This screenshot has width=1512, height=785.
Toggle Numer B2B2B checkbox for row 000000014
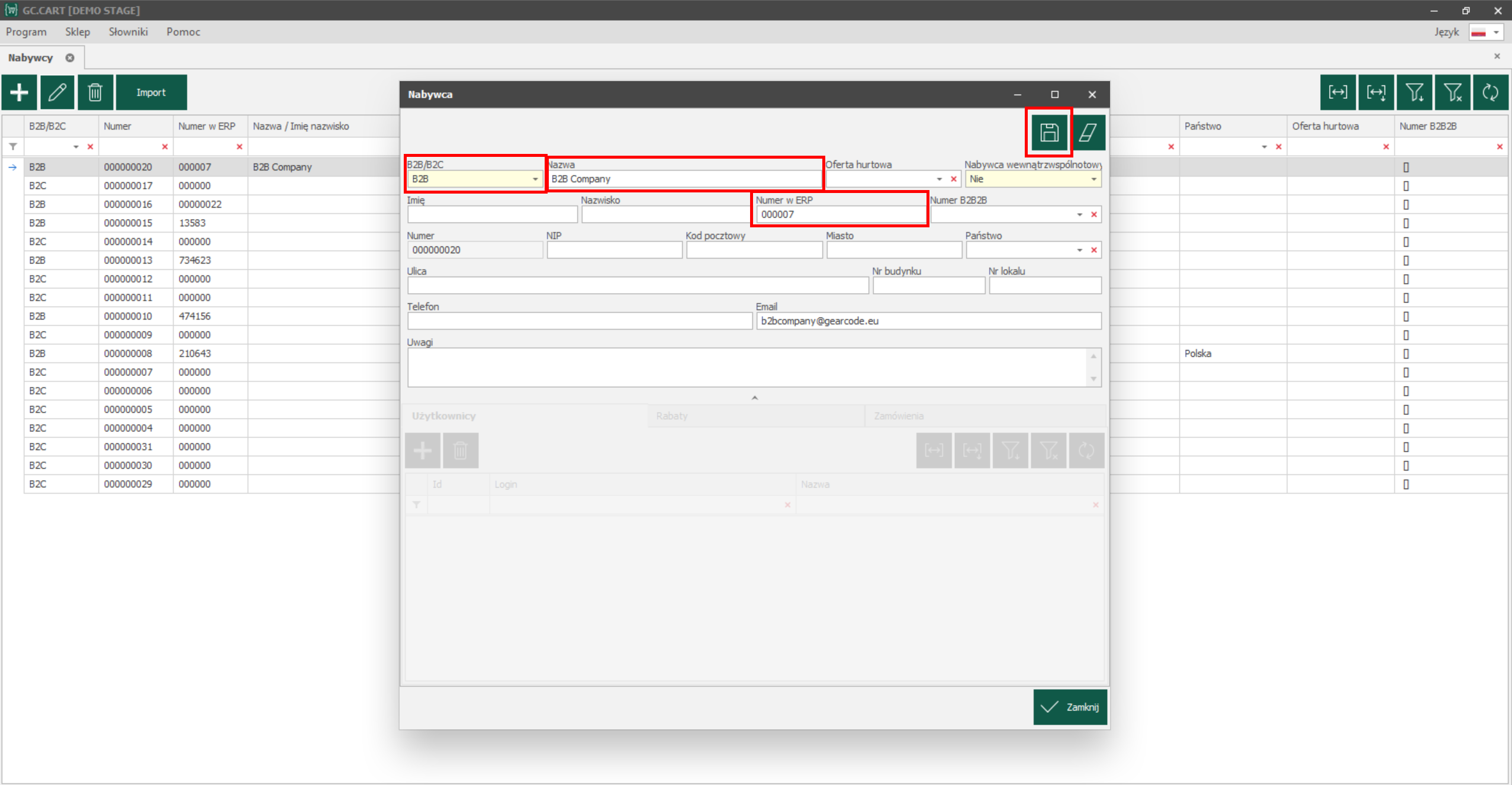point(1406,242)
